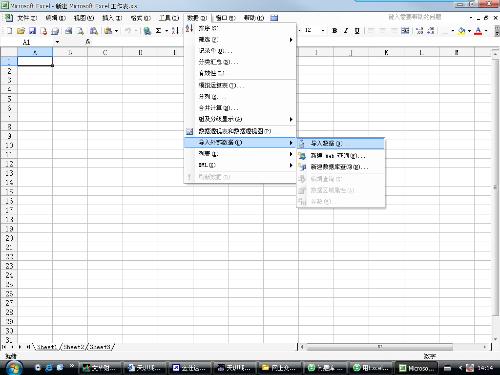The width and height of the screenshot is (500, 375).
Task: Click the icon beside 新建数据库查询
Action: 302,167
